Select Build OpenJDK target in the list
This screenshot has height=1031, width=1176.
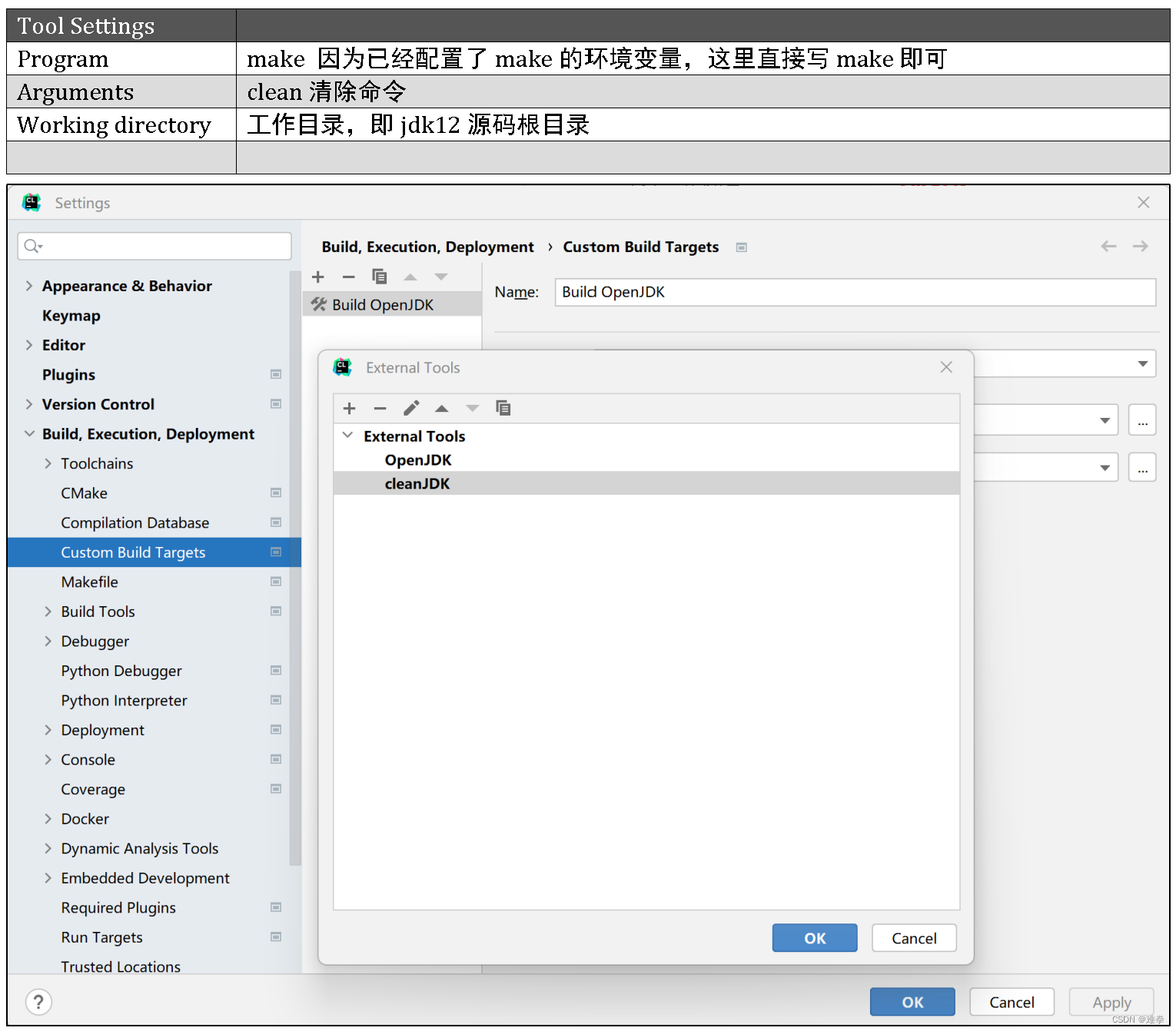tap(392, 305)
